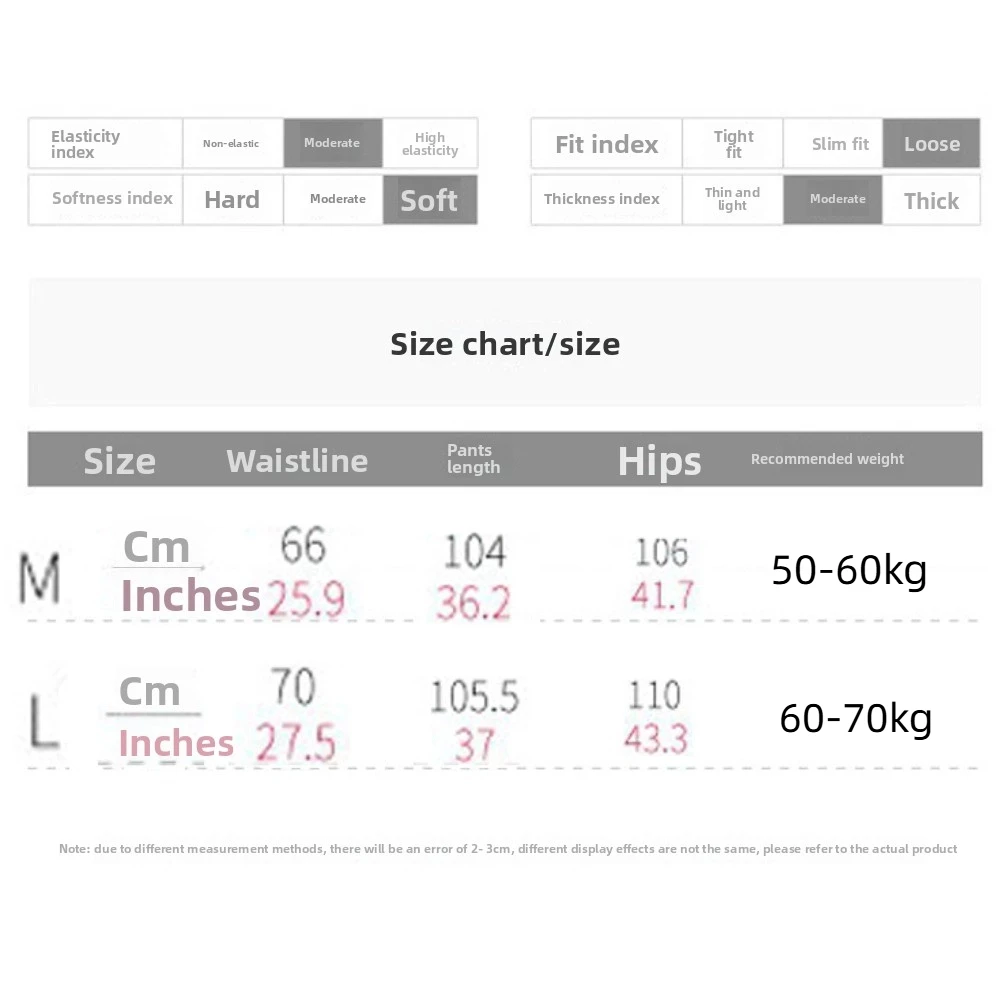Select the Slim fit option
Viewport: 1000px width, 1000px height.
tap(840, 144)
